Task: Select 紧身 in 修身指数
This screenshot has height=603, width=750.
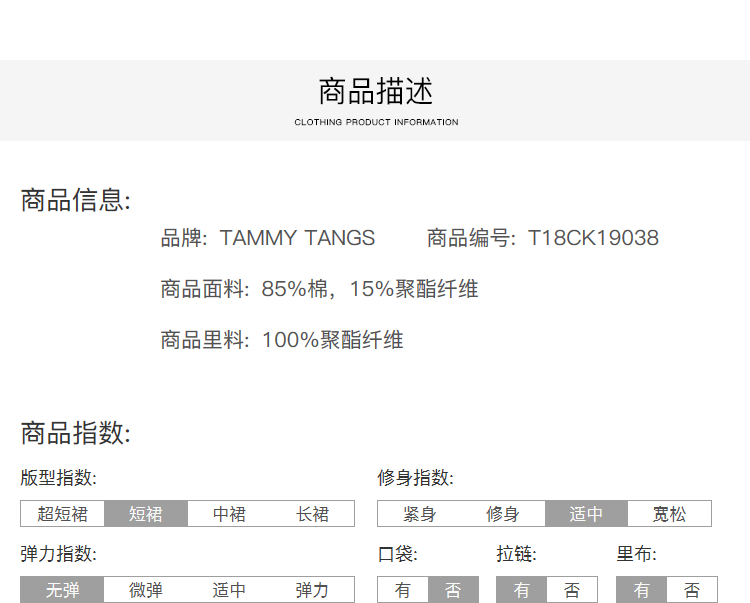Action: pyautogui.click(x=419, y=514)
